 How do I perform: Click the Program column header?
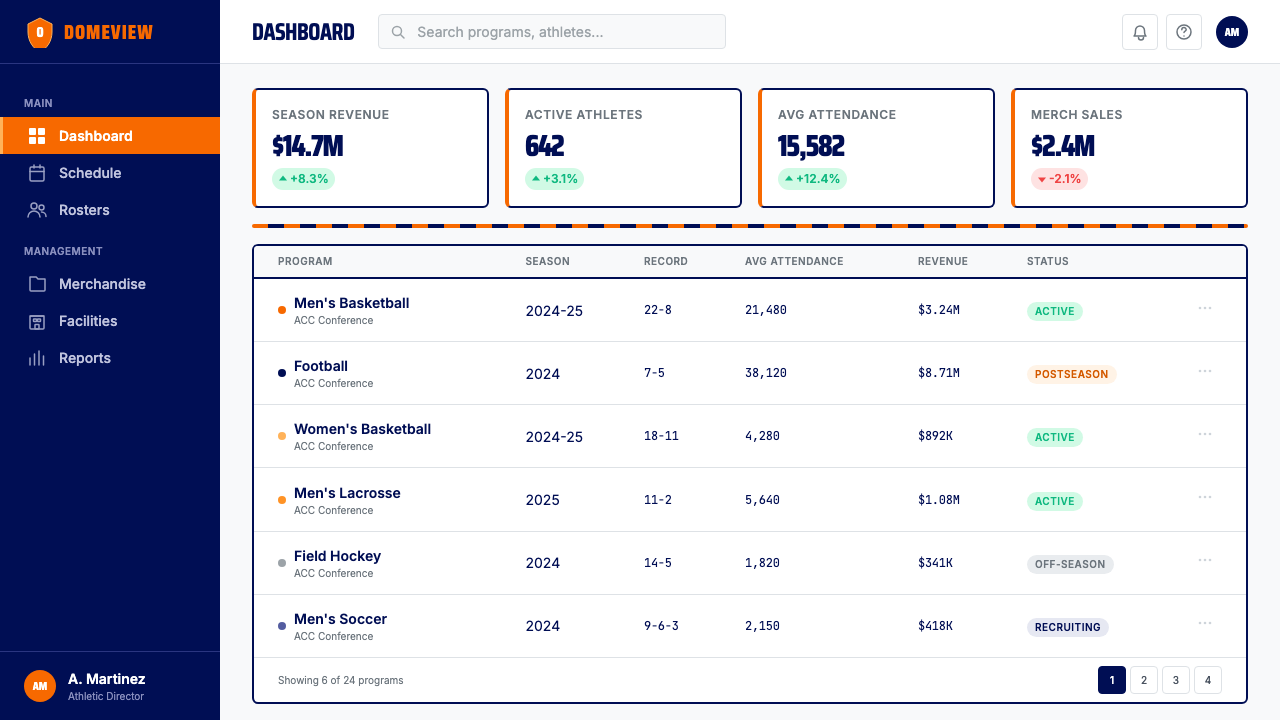[x=305, y=261]
